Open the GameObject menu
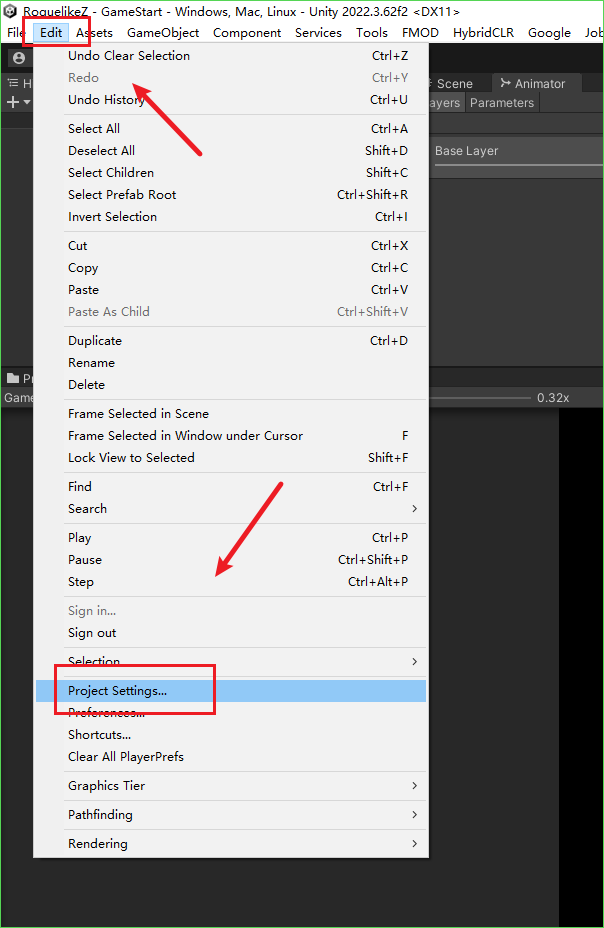 coord(163,33)
